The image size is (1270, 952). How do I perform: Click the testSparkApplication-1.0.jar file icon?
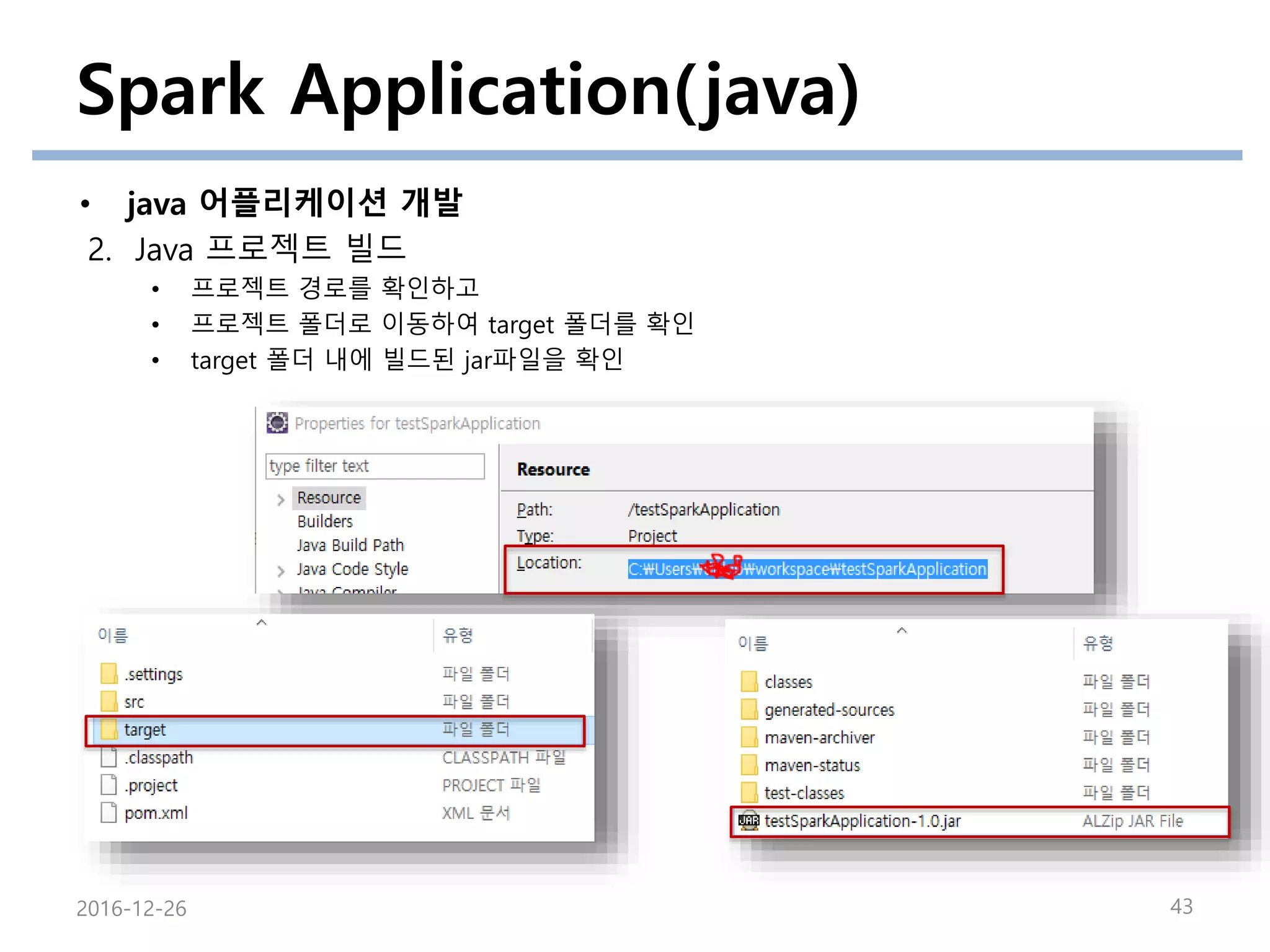749,821
